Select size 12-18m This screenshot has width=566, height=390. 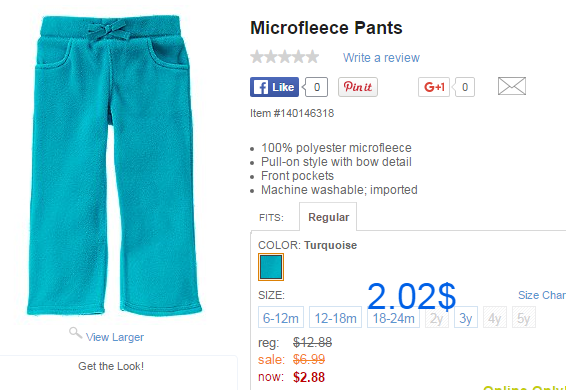coord(335,317)
